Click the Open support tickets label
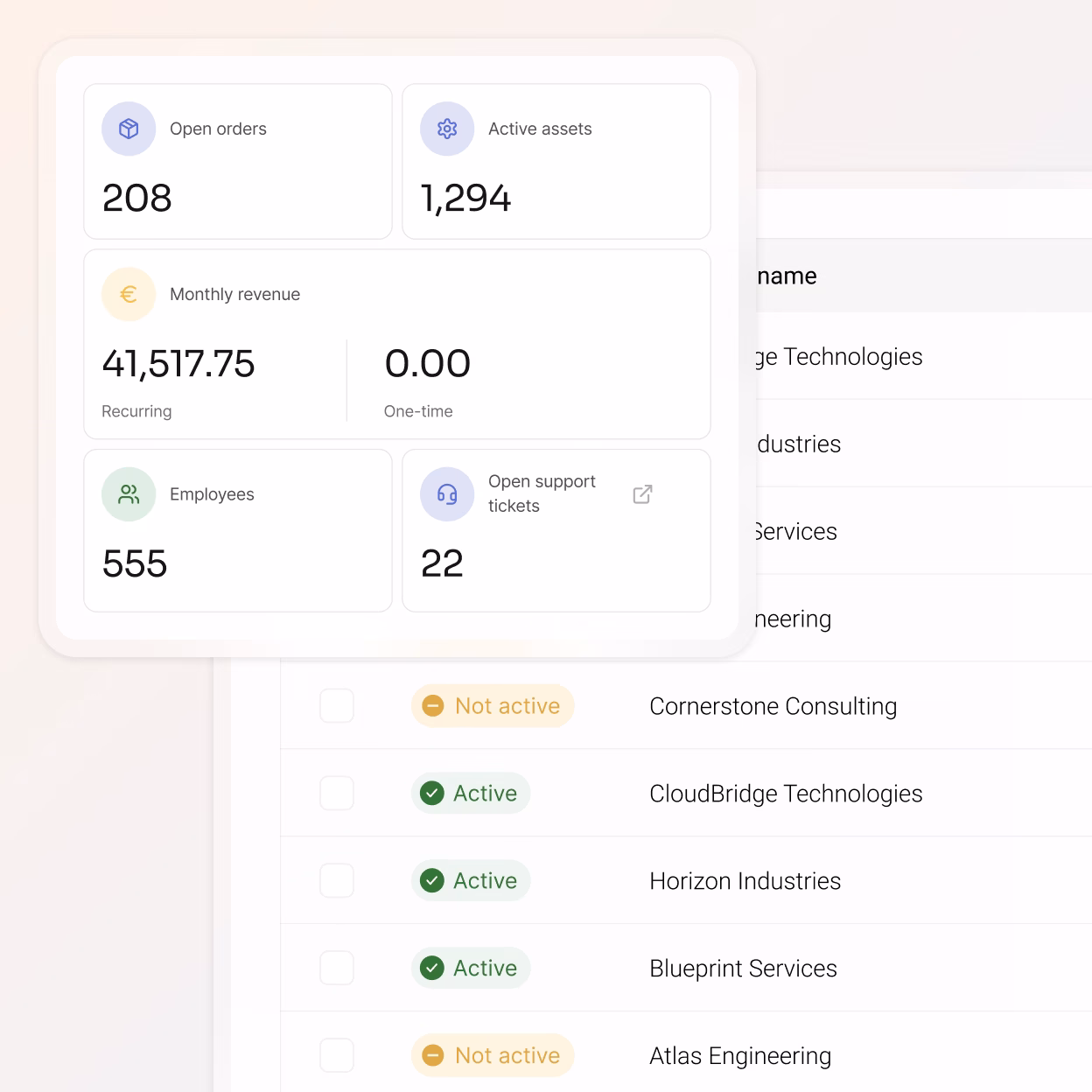Screen dimensions: 1092x1092 542,493
